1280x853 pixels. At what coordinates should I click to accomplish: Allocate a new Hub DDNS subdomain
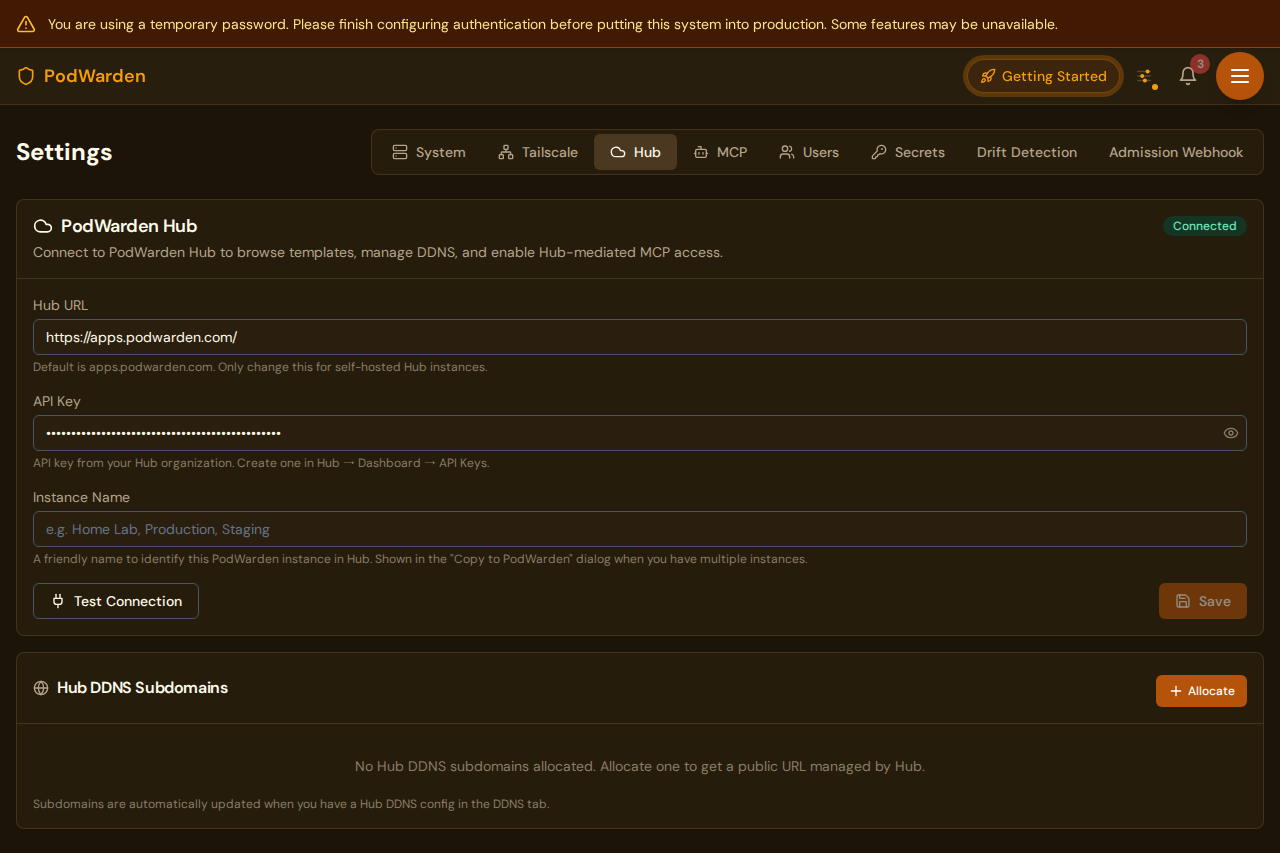click(x=1201, y=690)
